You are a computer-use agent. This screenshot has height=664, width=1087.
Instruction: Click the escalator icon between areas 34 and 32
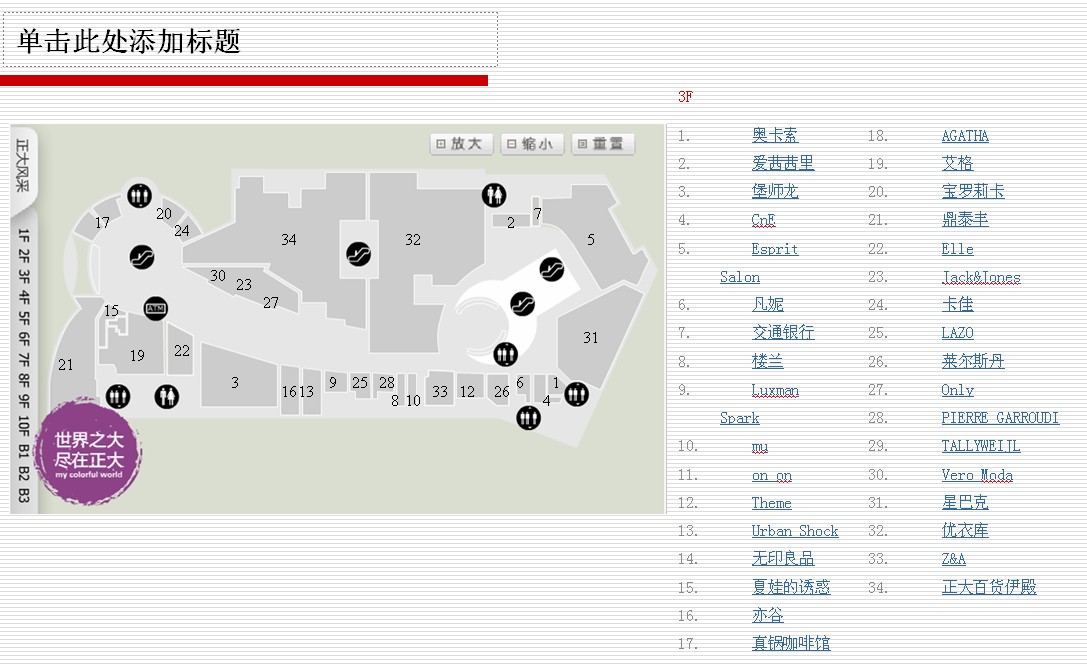point(358,254)
